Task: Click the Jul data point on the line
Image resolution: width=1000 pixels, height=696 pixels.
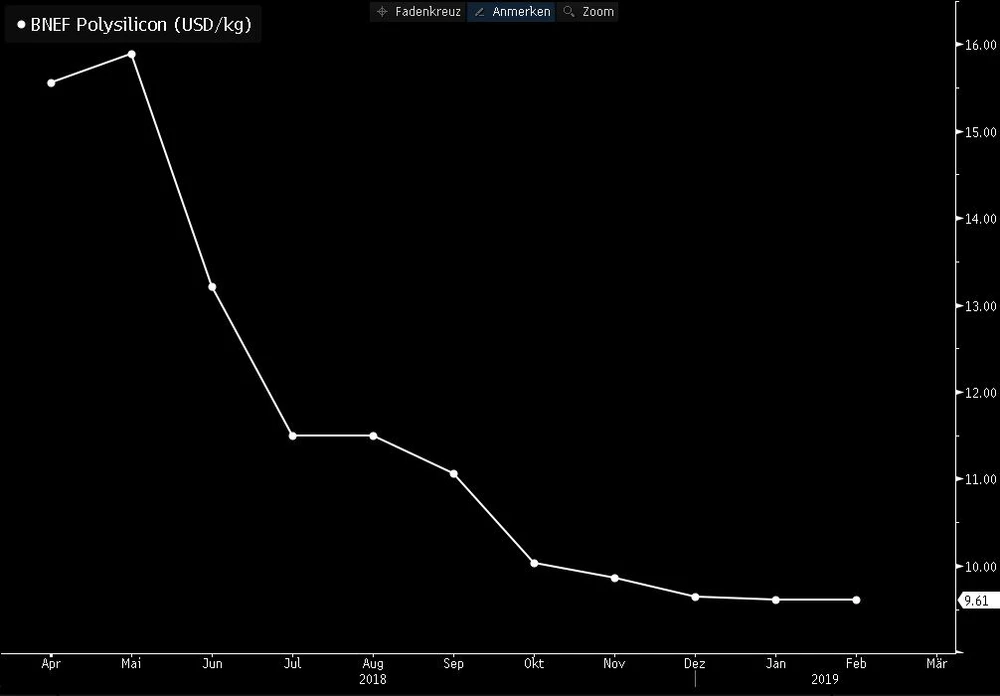Action: pos(292,436)
